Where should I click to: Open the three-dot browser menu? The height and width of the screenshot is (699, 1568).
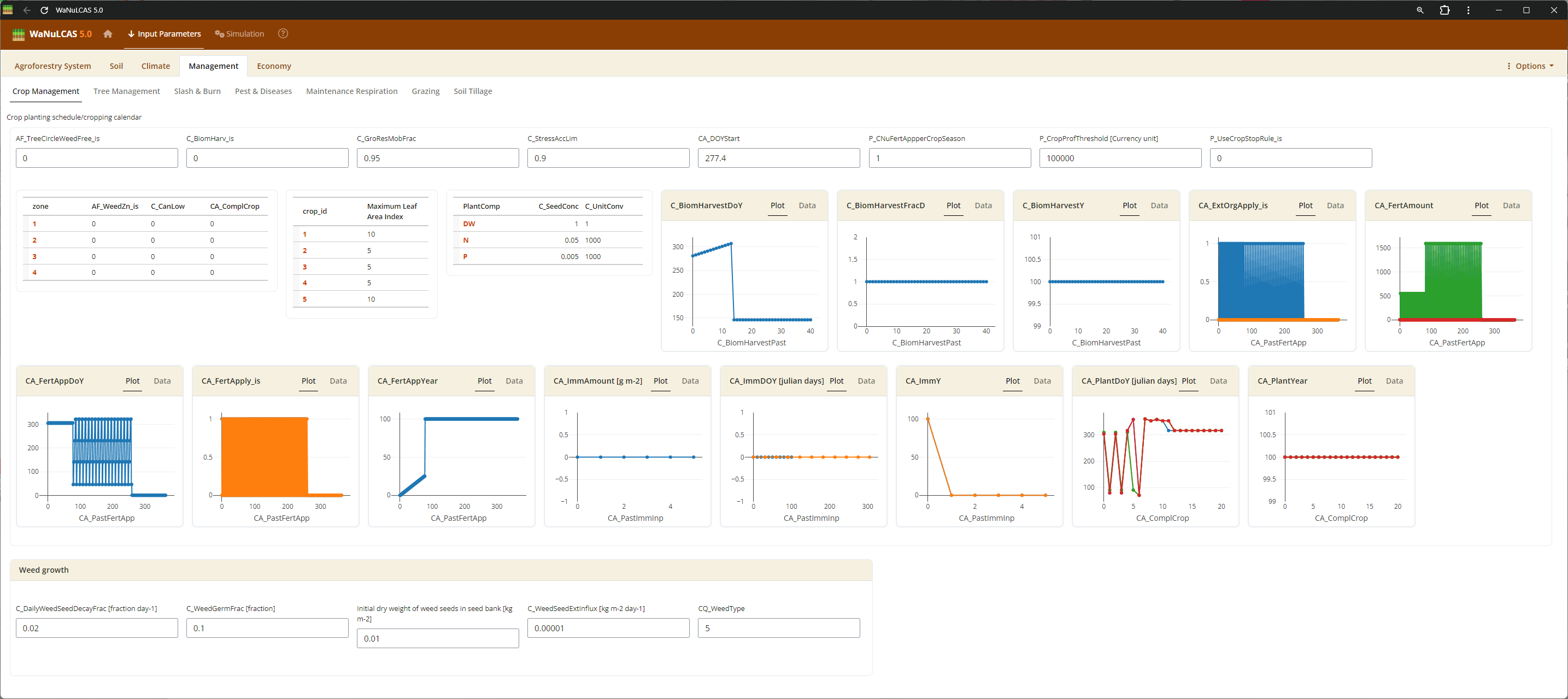pyautogui.click(x=1468, y=10)
